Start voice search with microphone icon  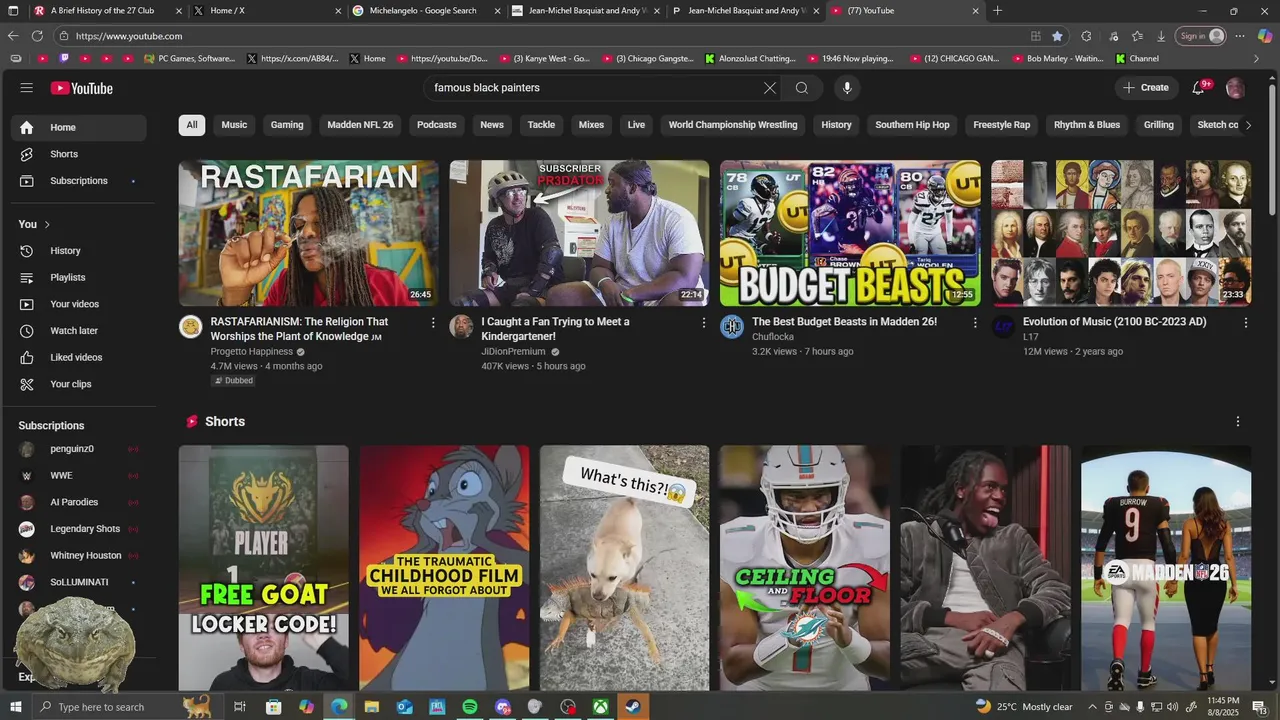pos(847,88)
